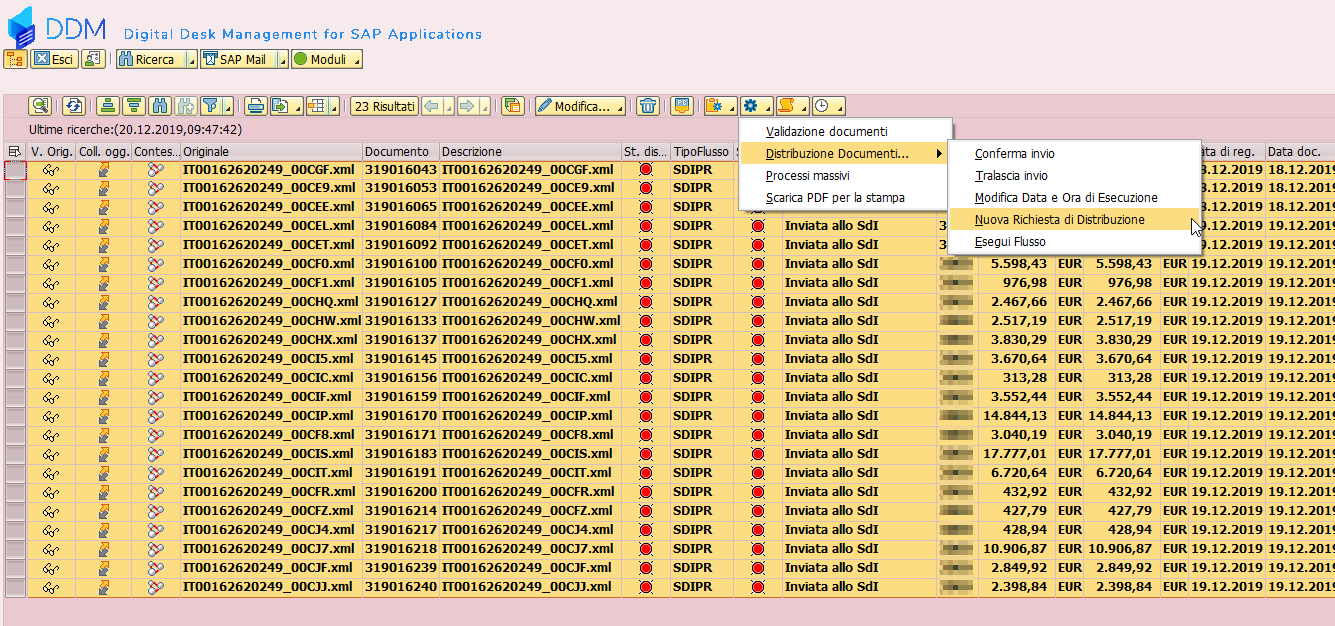Click the blue gear processes icon
The image size is (1335, 626).
pyautogui.click(x=751, y=106)
